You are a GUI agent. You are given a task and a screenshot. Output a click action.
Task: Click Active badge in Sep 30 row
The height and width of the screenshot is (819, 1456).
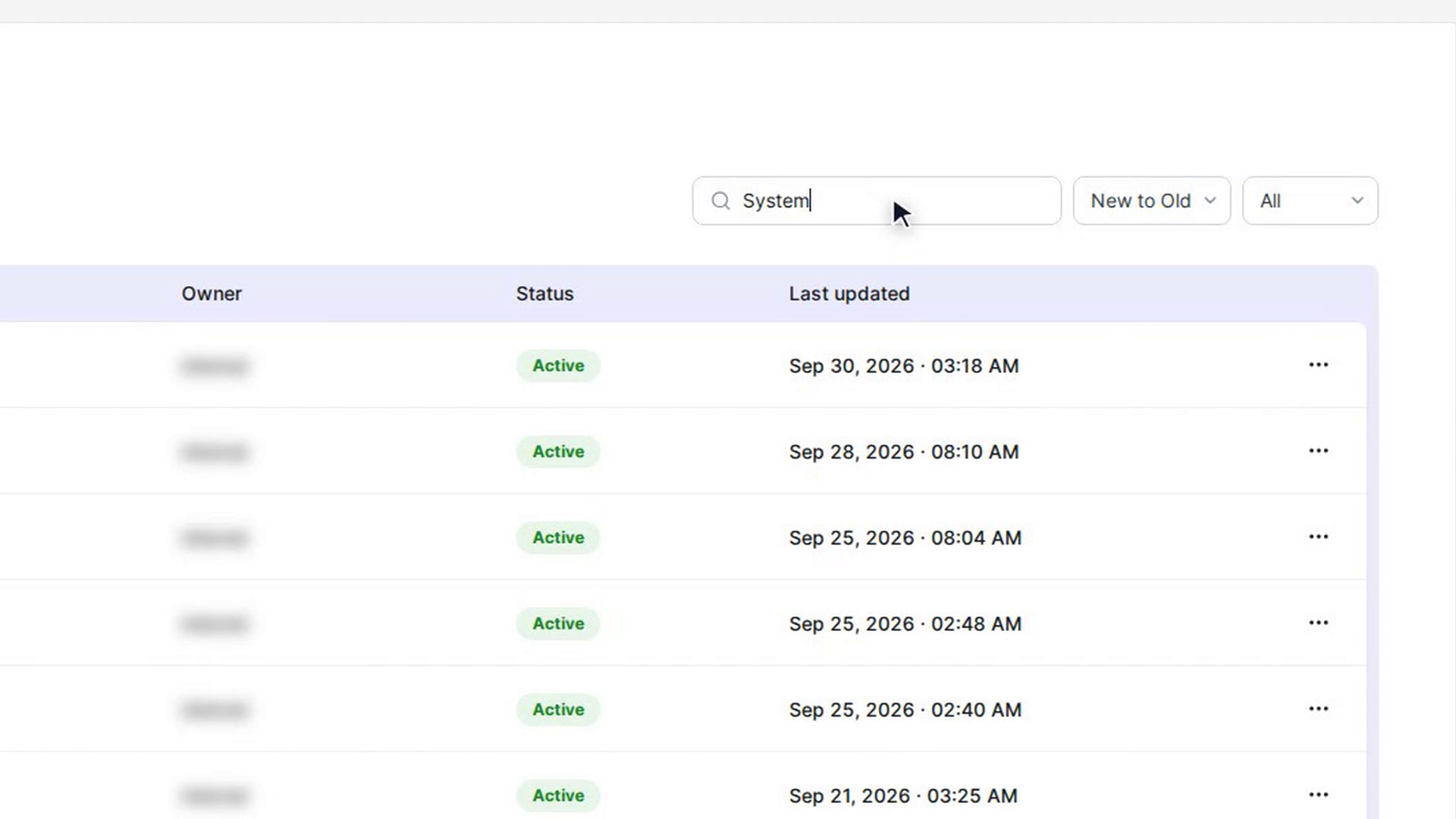coord(558,366)
